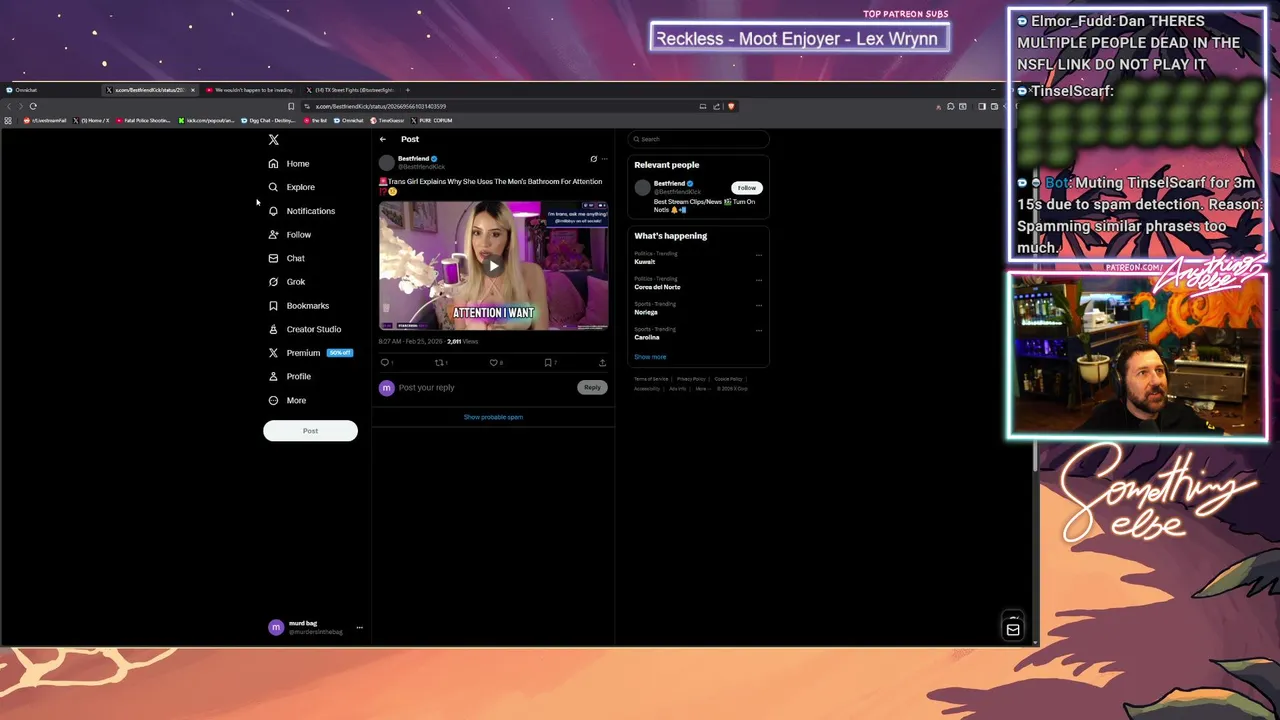Click the browser back arrow

coord(9,106)
